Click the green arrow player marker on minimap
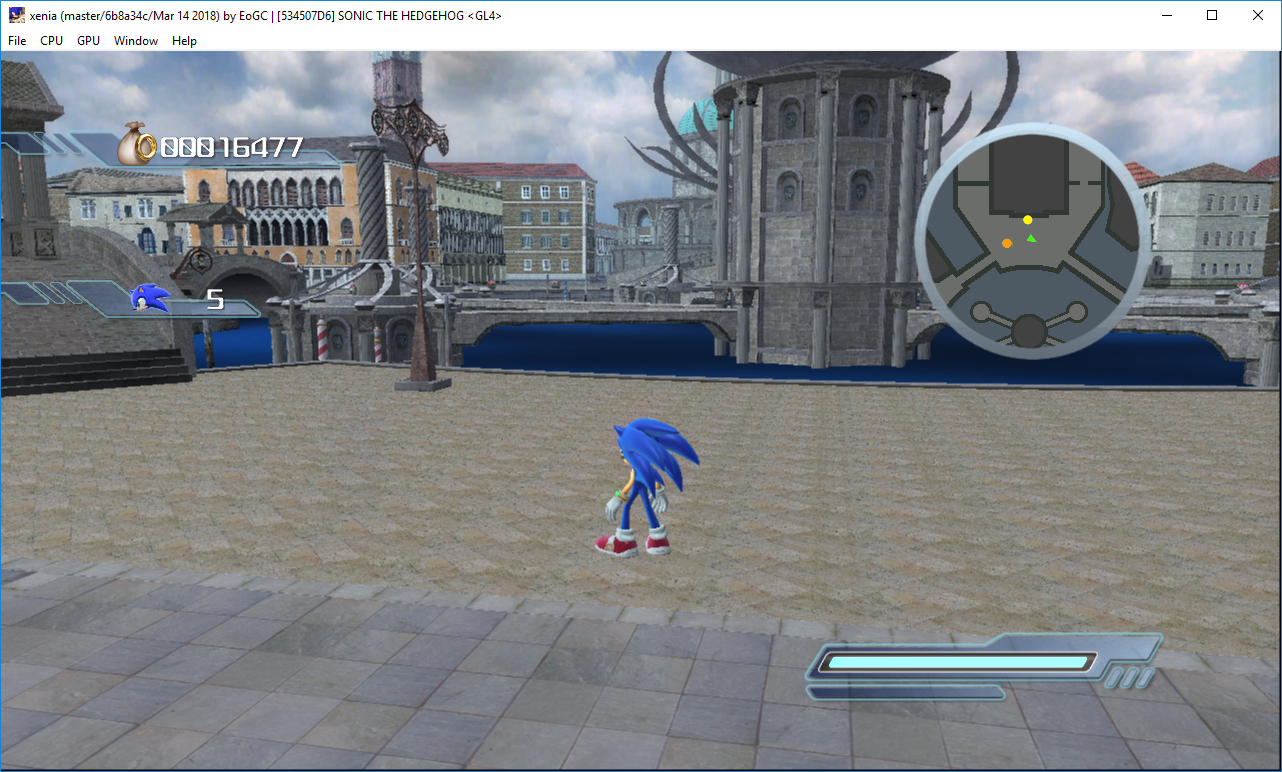The image size is (1282, 772). [x=1031, y=238]
